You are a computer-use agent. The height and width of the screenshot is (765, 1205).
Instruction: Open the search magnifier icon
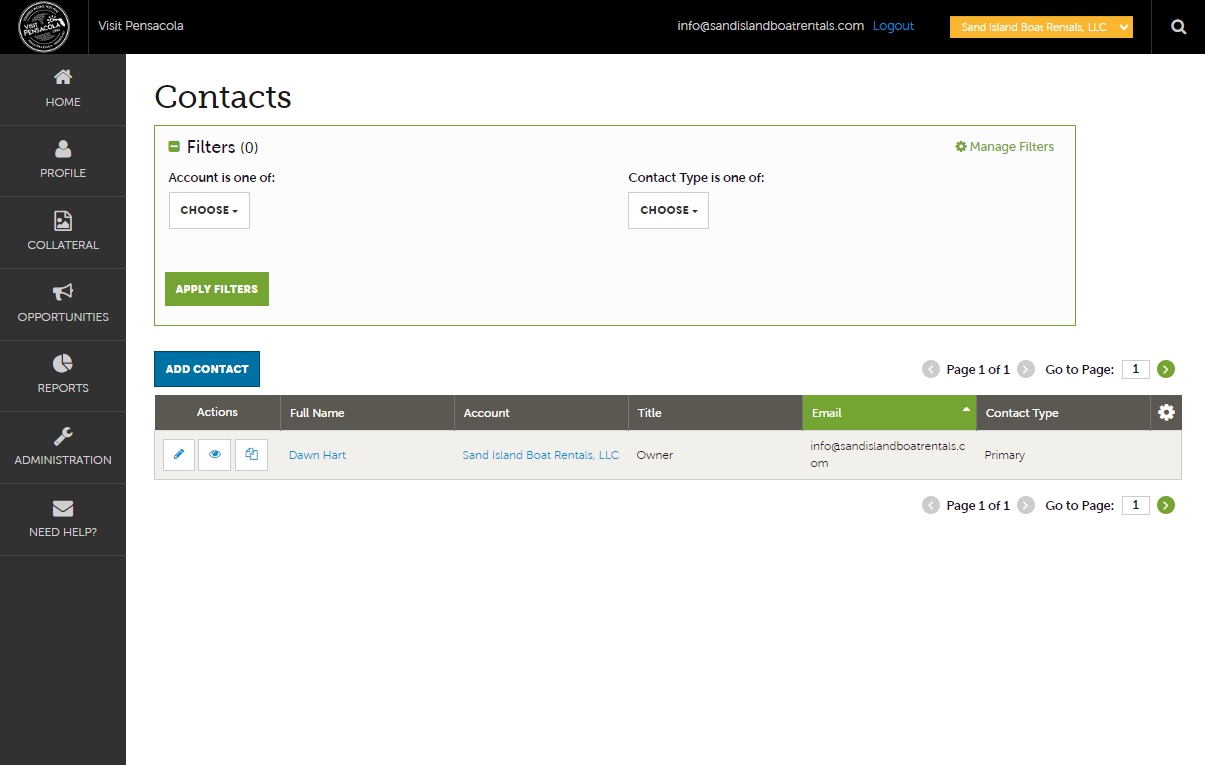coord(1179,27)
